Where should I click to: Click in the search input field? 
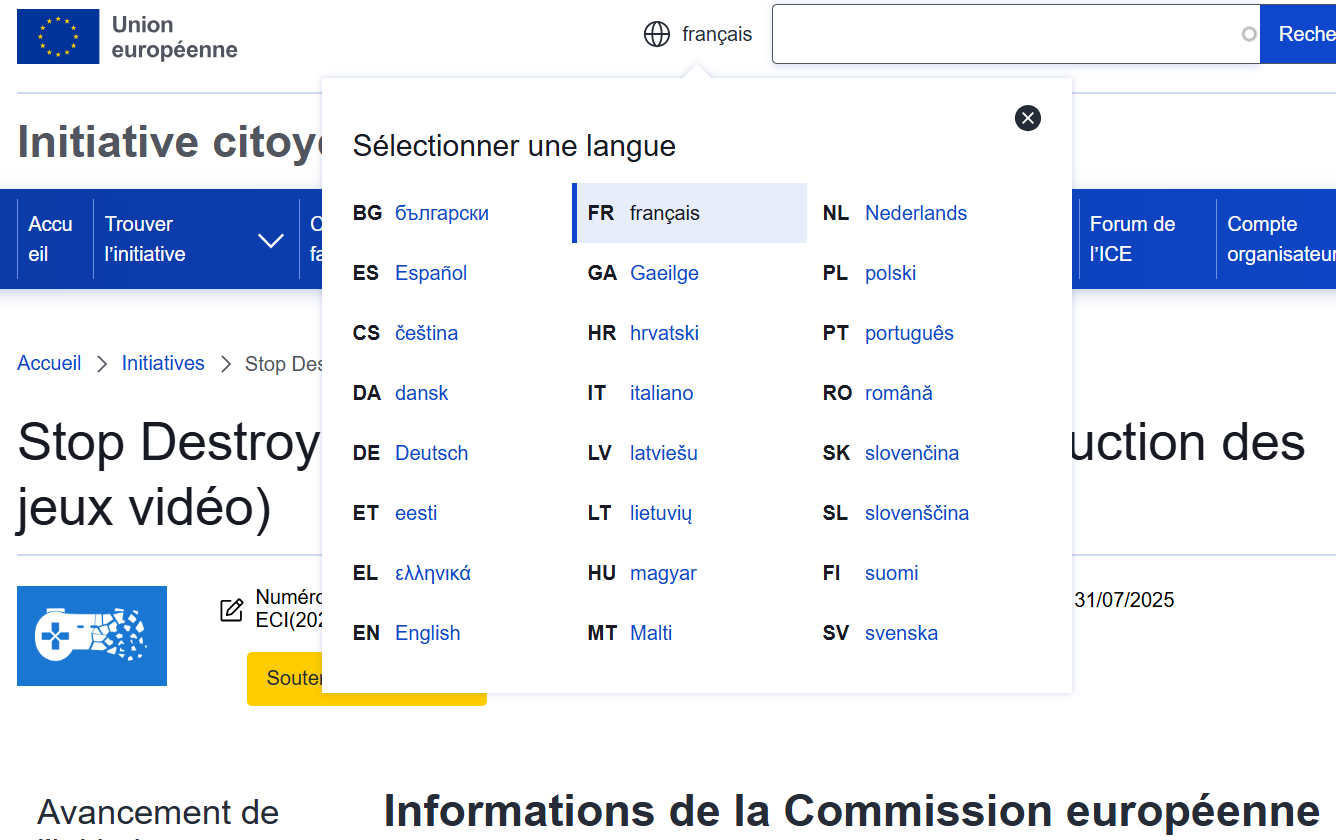click(x=1016, y=34)
